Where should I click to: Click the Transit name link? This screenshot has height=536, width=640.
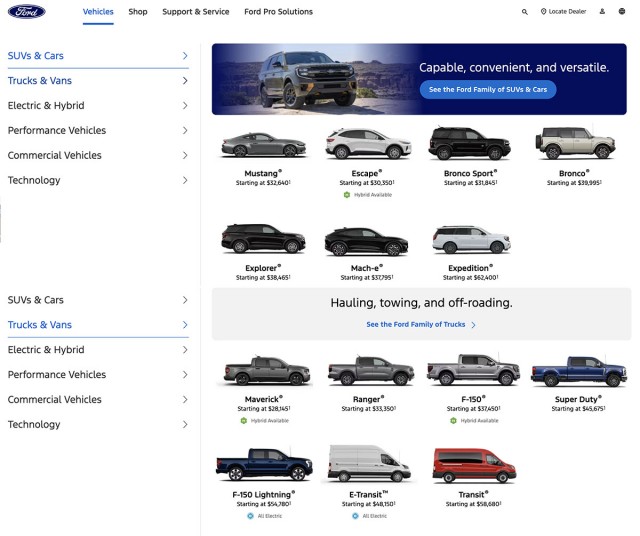tap(473, 494)
